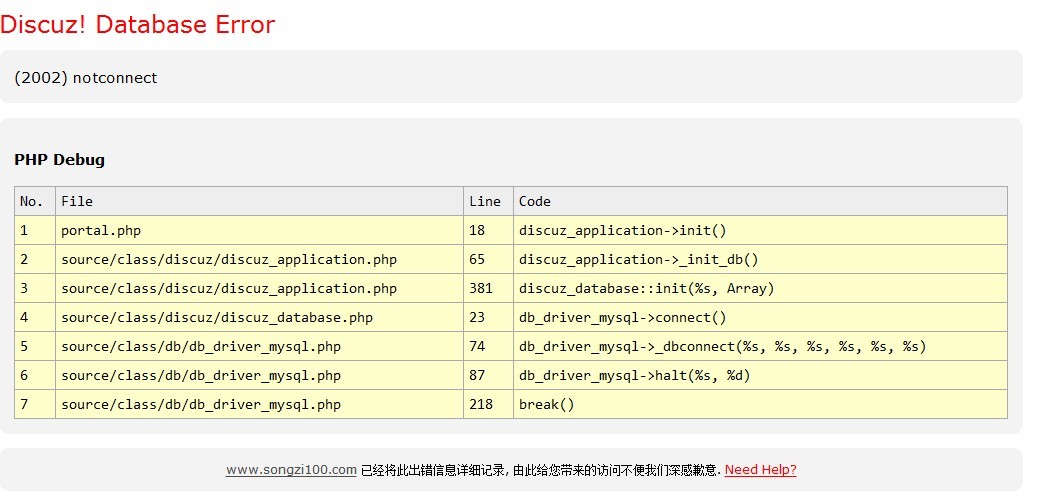Click row number 7 cell

pyautogui.click(x=35, y=404)
